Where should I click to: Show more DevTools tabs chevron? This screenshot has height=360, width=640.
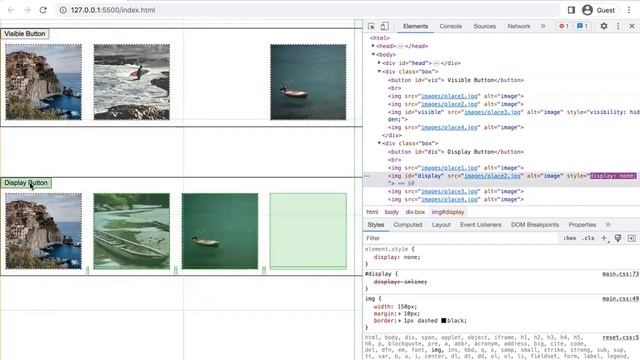pyautogui.click(x=543, y=26)
